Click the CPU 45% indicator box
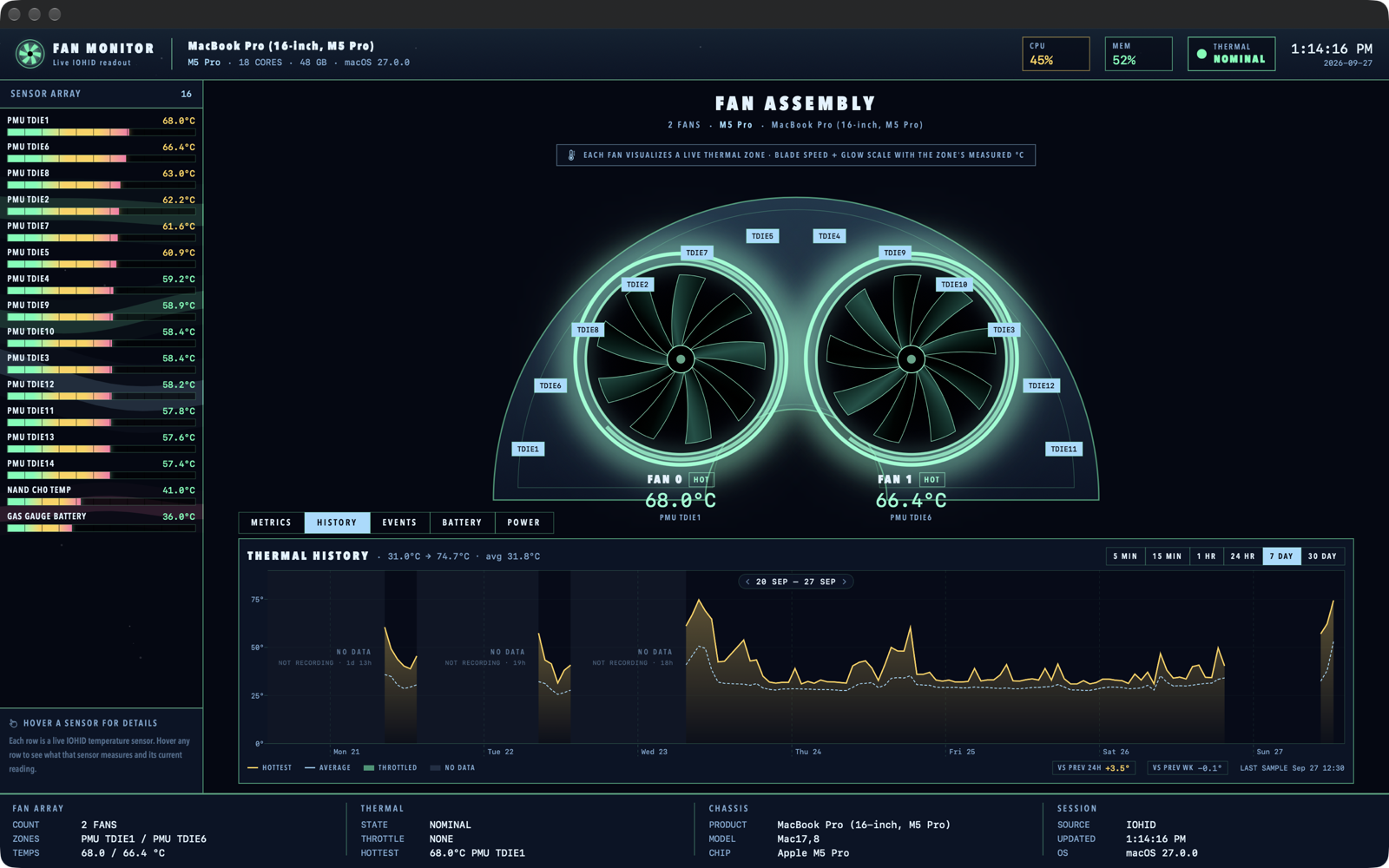The width and height of the screenshot is (1389, 868). tap(1056, 54)
